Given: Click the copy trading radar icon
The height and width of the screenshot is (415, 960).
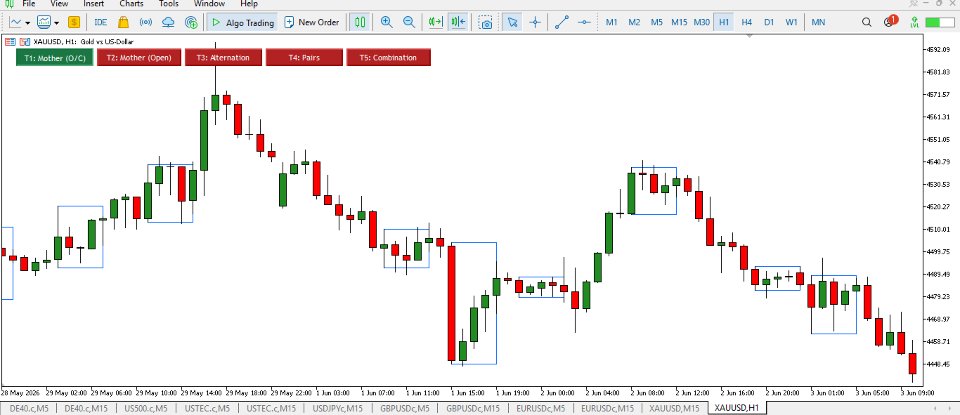Looking at the screenshot, I should point(192,23).
